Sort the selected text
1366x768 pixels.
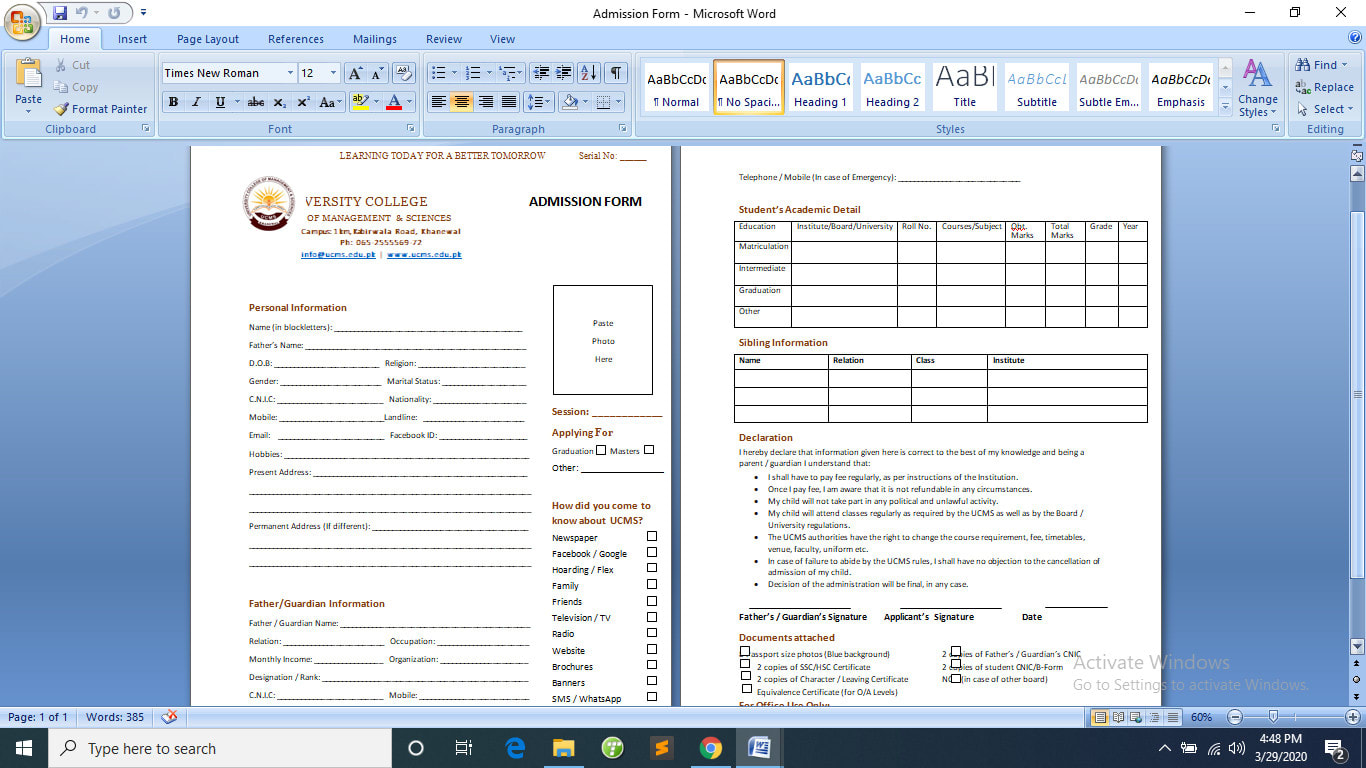point(589,73)
